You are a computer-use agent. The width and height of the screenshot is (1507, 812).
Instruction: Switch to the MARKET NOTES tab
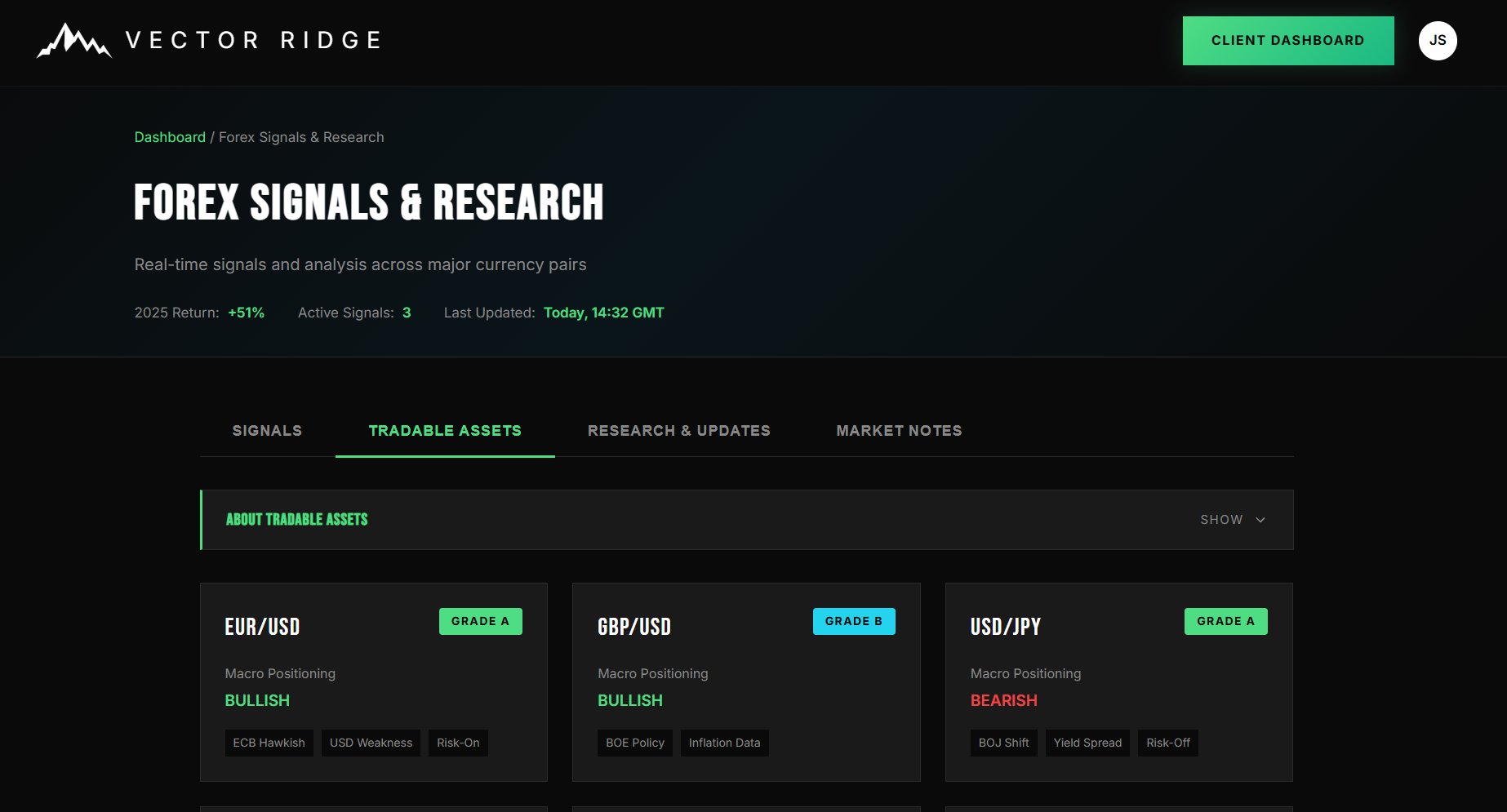(898, 430)
